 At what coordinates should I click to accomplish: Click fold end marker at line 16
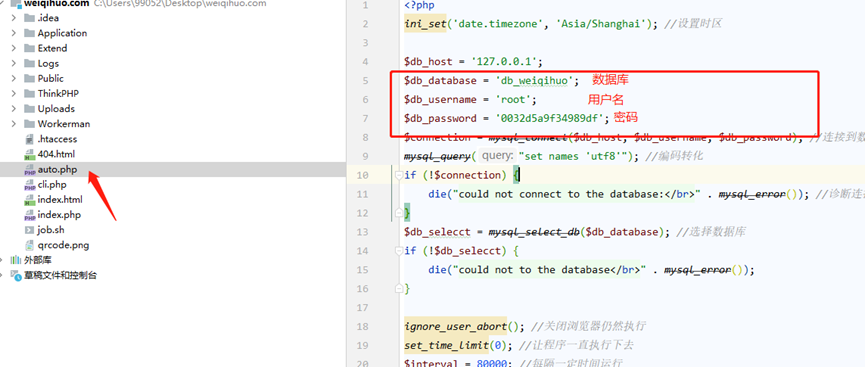pos(398,289)
